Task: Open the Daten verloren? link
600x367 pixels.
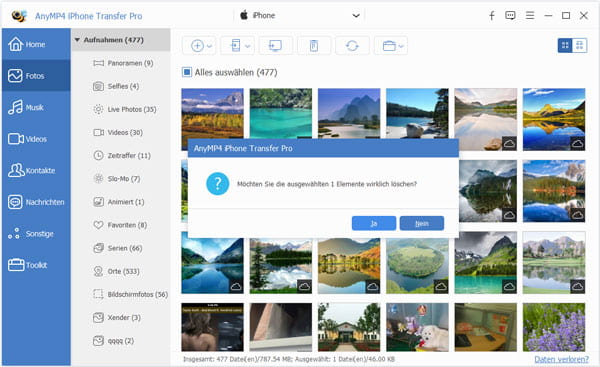Action: click(x=561, y=359)
